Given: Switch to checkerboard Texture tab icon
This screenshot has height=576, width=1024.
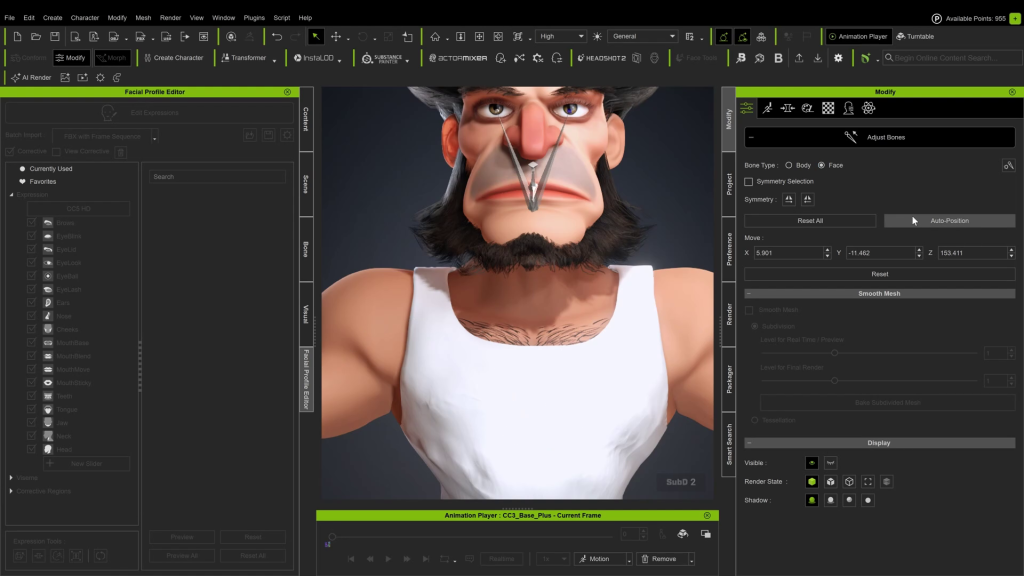Looking at the screenshot, I should (x=828, y=108).
